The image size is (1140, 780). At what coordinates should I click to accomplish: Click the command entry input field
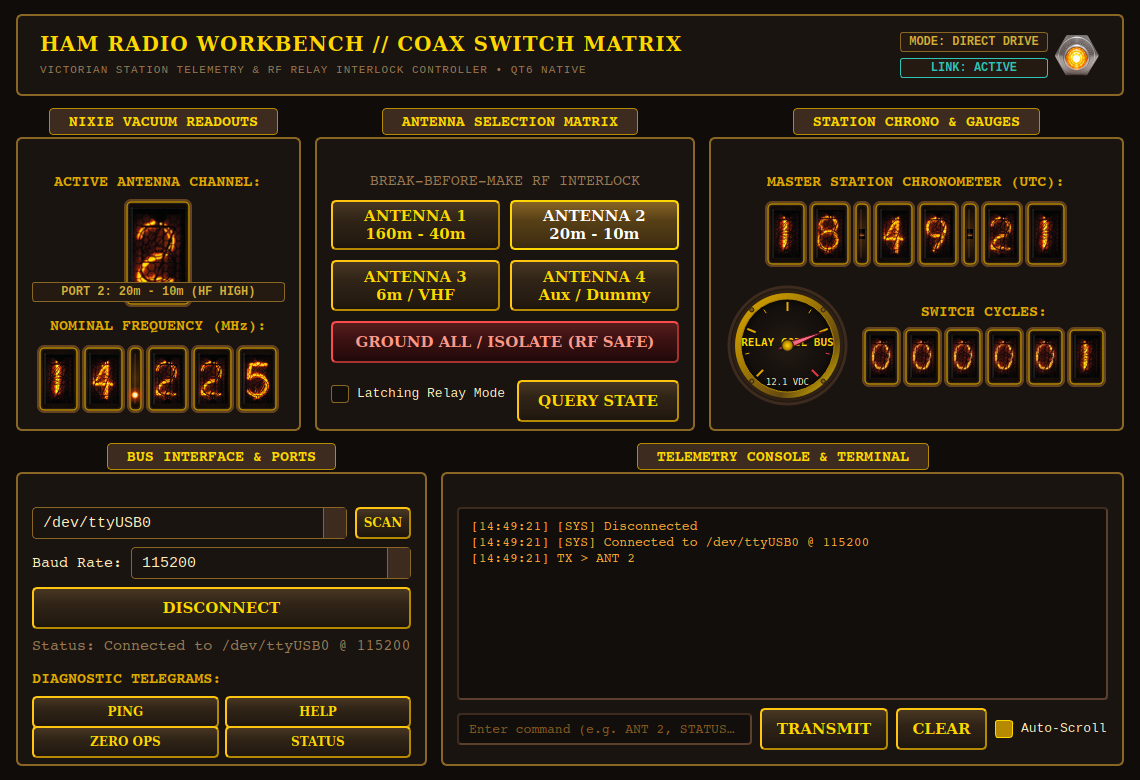(604, 729)
